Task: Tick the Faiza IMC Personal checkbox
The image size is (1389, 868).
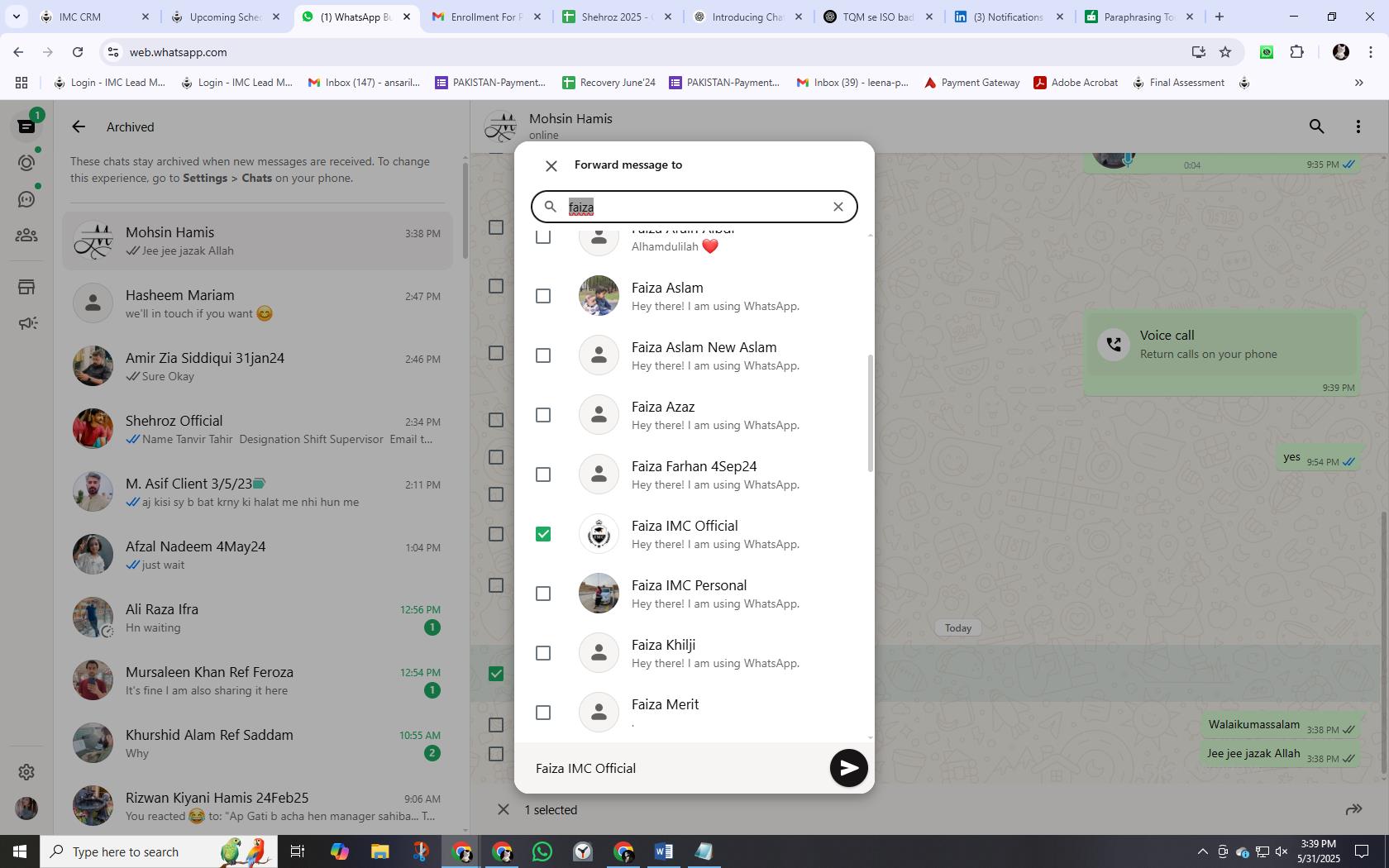Action: pos(543,594)
